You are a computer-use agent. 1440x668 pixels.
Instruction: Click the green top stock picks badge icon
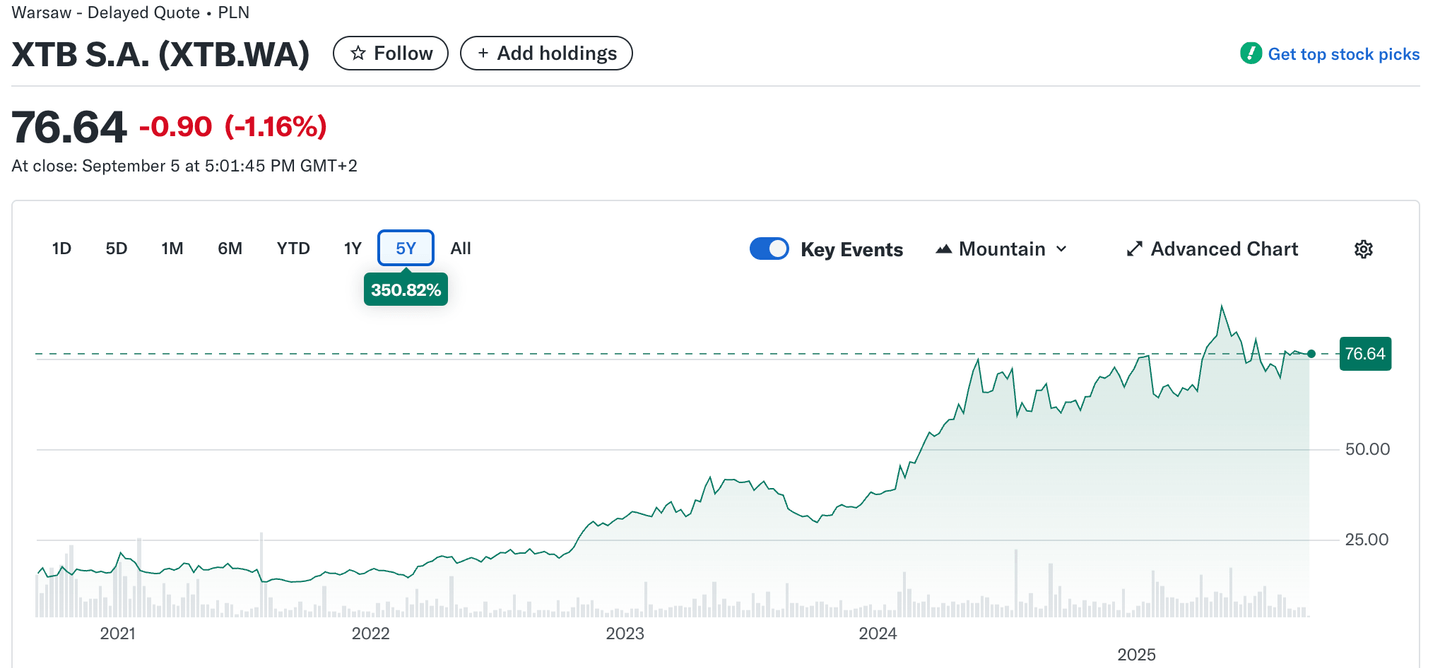coord(1250,54)
